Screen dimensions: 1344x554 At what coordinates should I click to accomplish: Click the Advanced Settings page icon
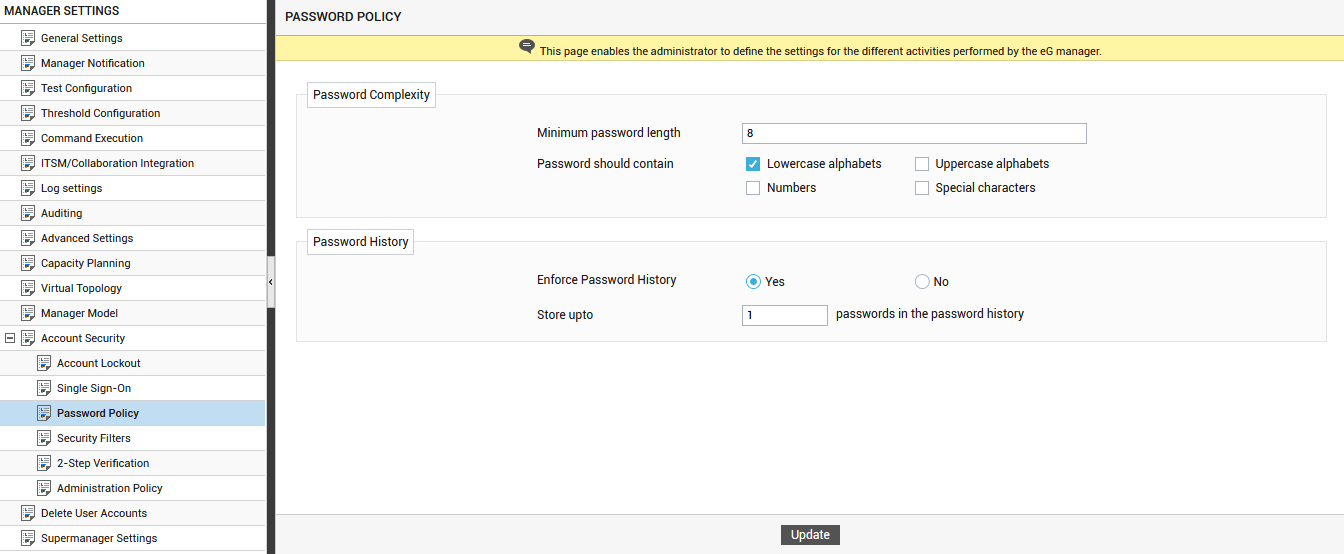pos(28,238)
